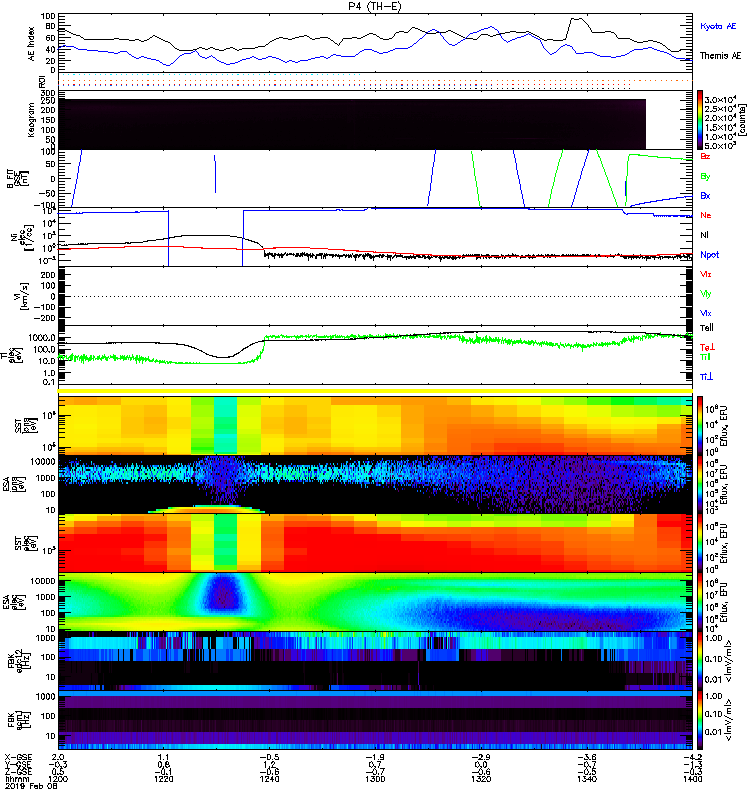This screenshot has width=750, height=800.
Task: Select the black "Ni" legend entry
Action: coord(705,235)
